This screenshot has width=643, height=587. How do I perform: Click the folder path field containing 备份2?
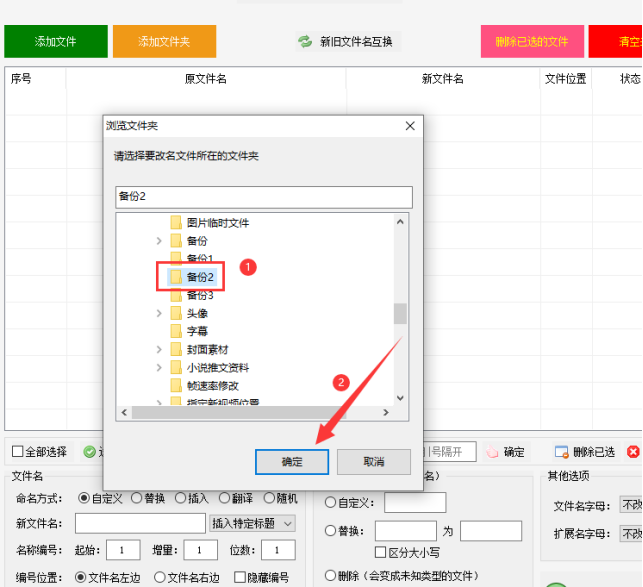[264, 197]
